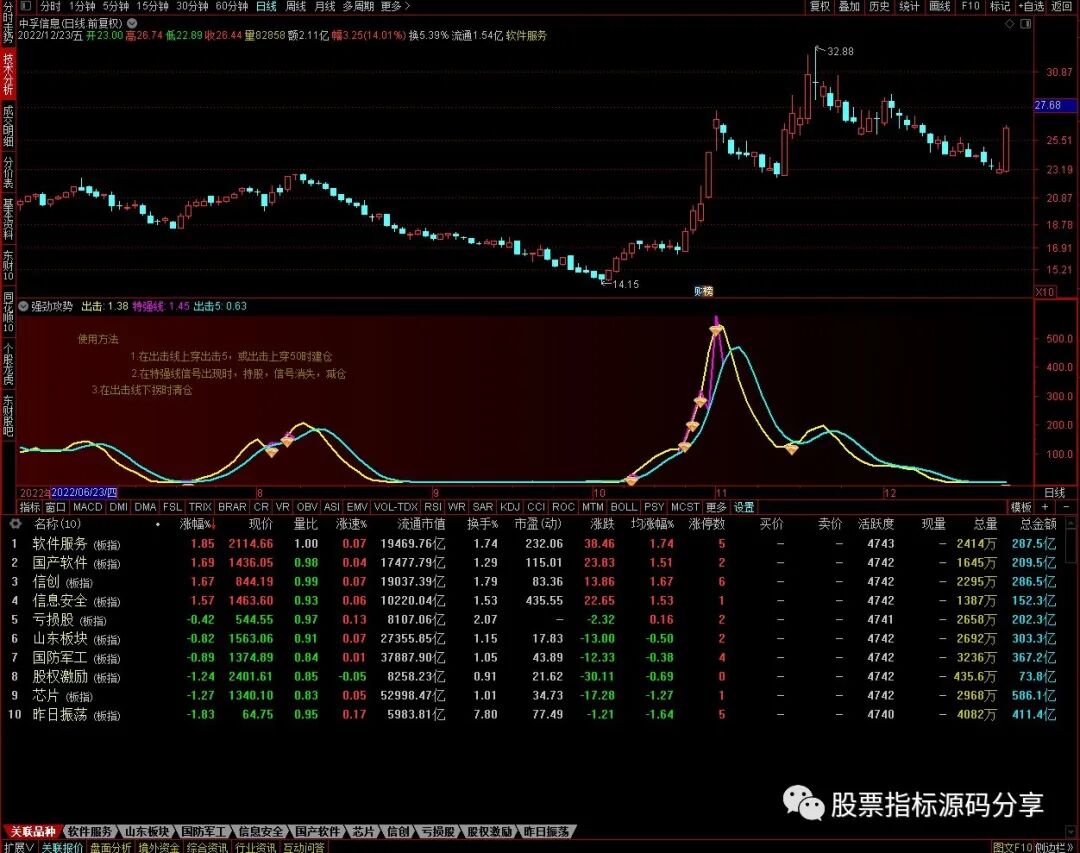Select the 国防军工 row in the table
Screen dimensions: 1080x853
(534, 657)
